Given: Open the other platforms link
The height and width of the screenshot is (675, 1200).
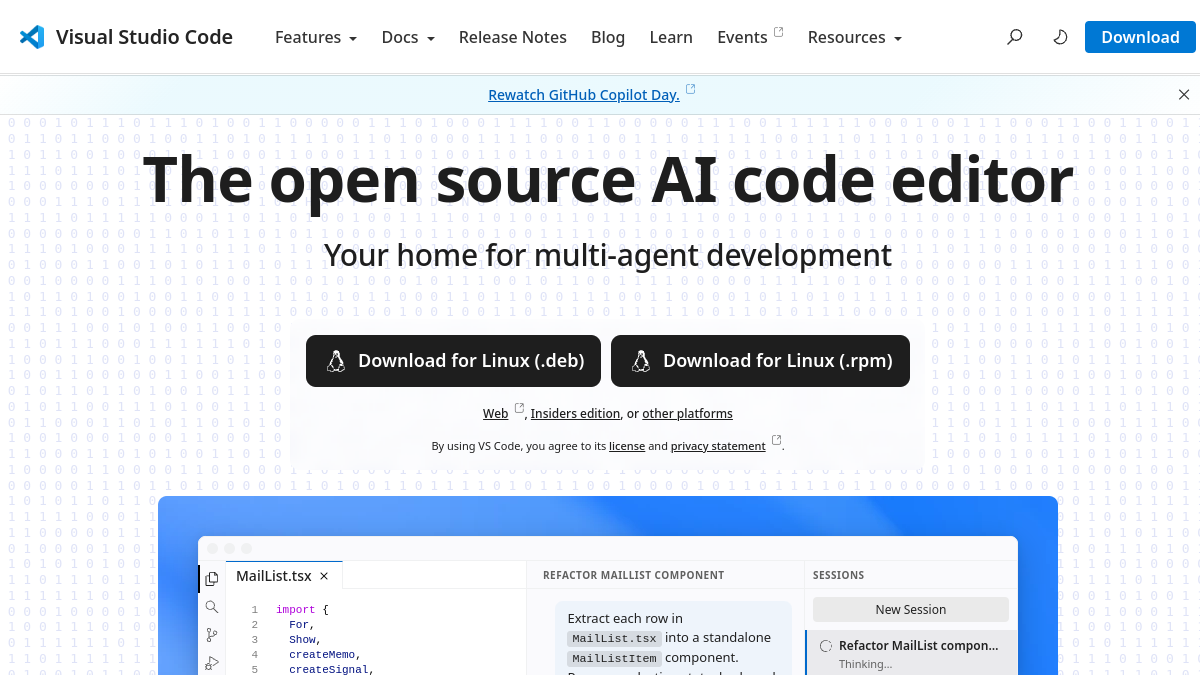Looking at the screenshot, I should click(x=687, y=414).
